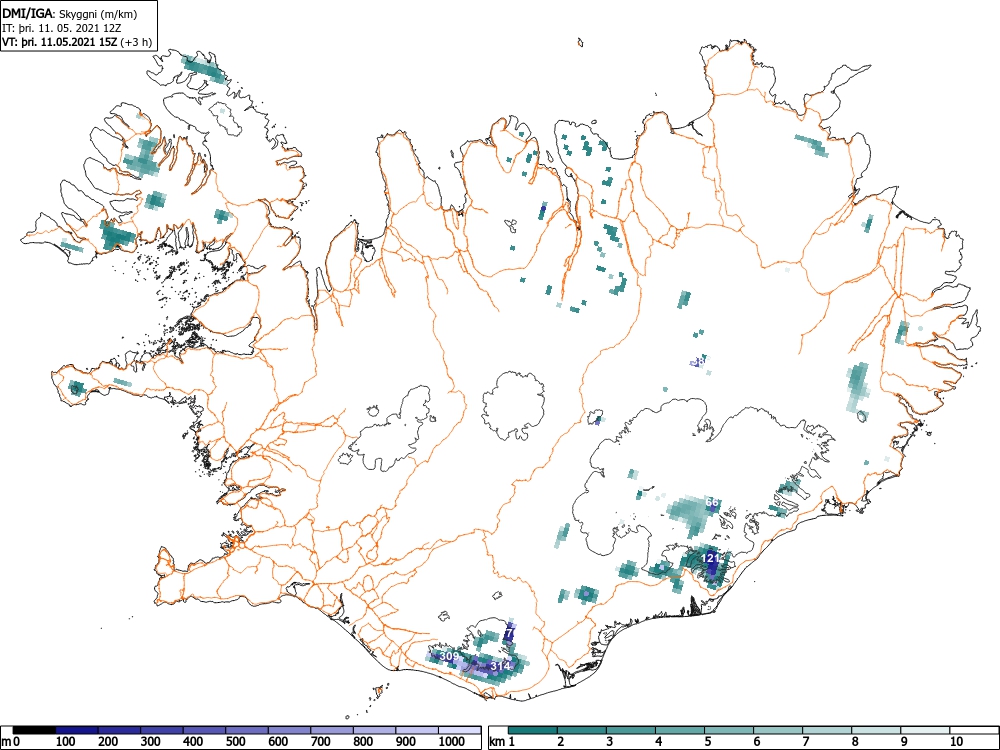This screenshot has width=1000, height=750.
Task: Pick the 100–200 m dark blue legend swatch
Action: coord(77,730)
